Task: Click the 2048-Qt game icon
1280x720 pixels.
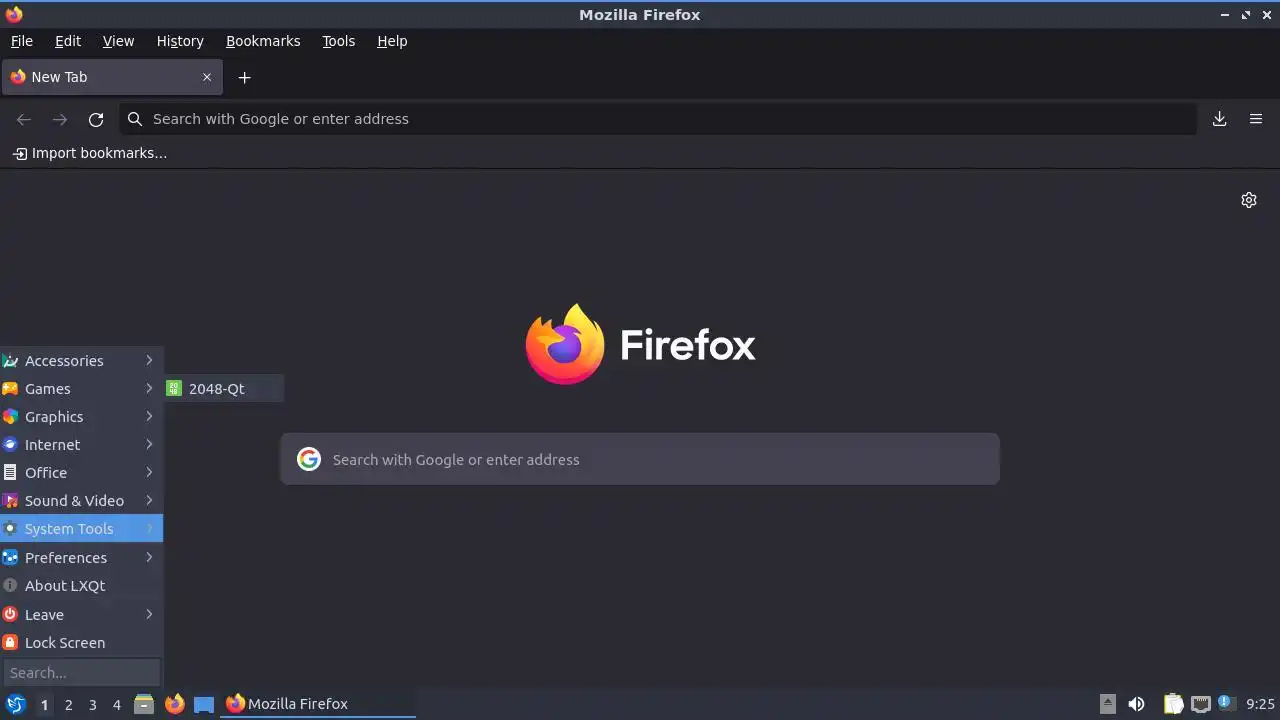Action: point(174,389)
